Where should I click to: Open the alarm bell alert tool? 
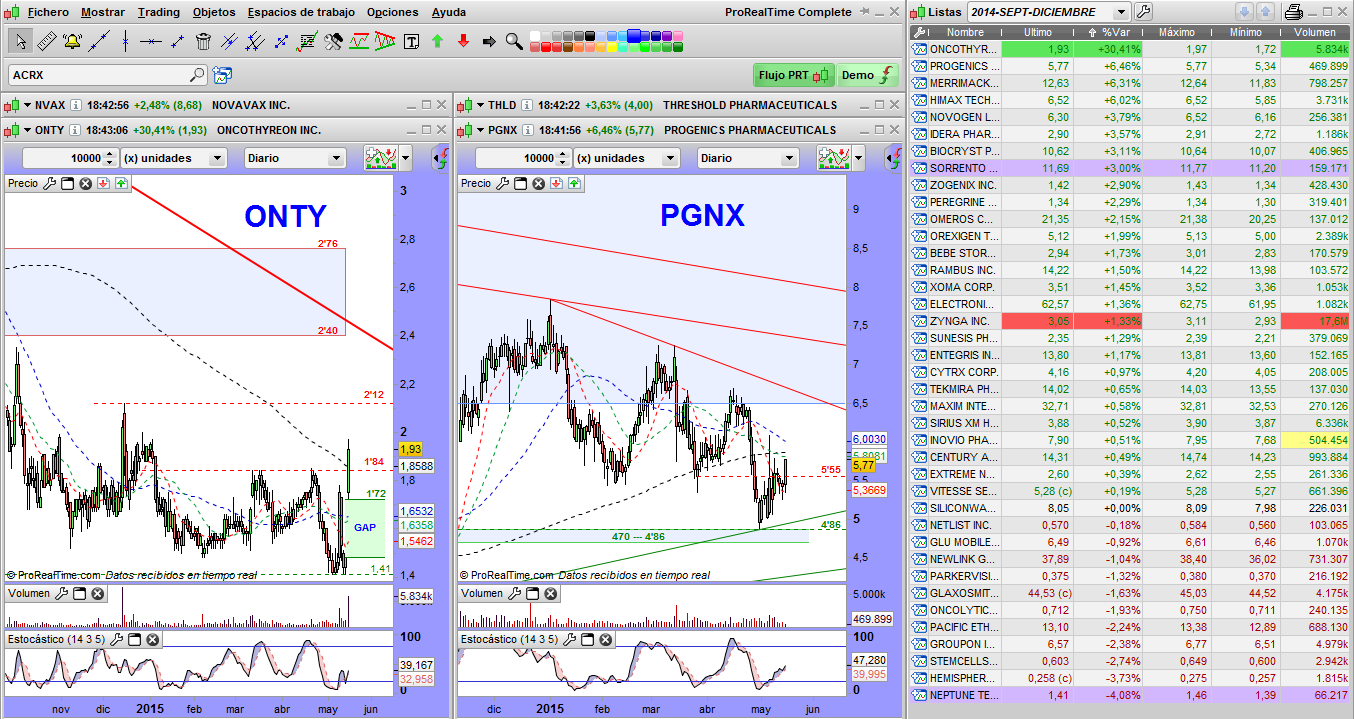point(72,41)
